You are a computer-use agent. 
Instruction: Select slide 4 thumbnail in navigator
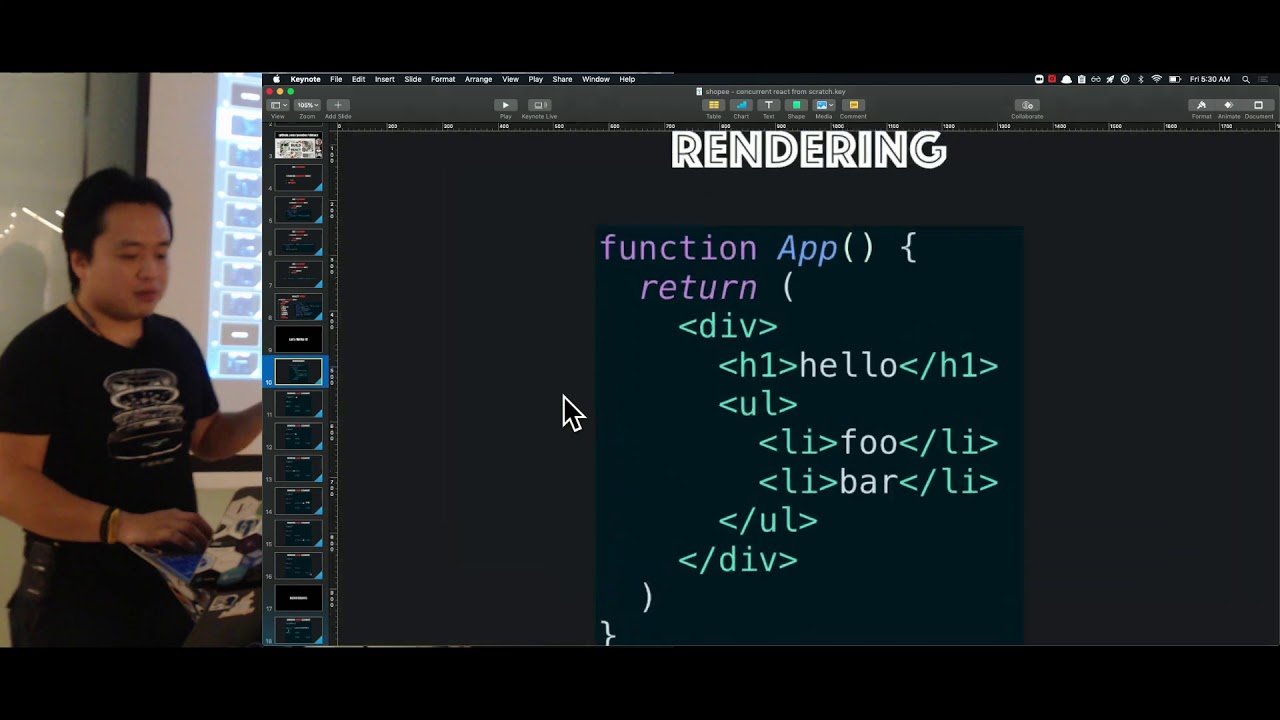(x=299, y=177)
